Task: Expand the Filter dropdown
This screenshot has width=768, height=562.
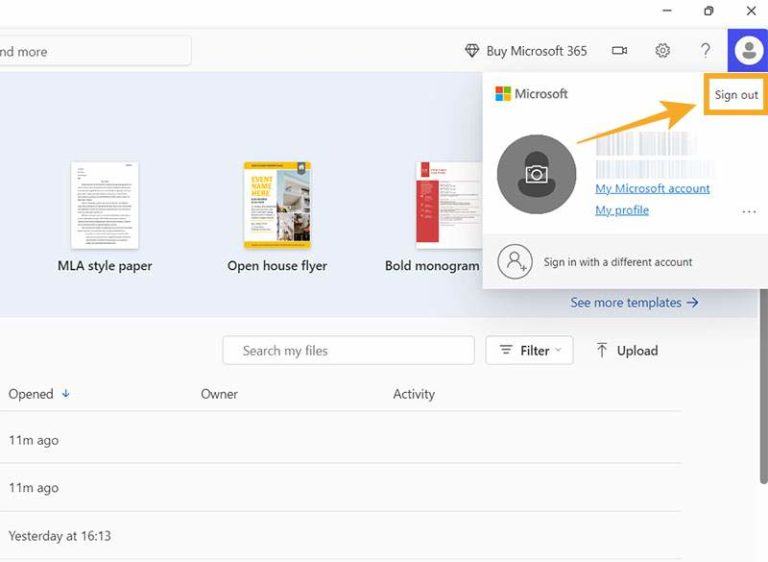Action: [530, 350]
